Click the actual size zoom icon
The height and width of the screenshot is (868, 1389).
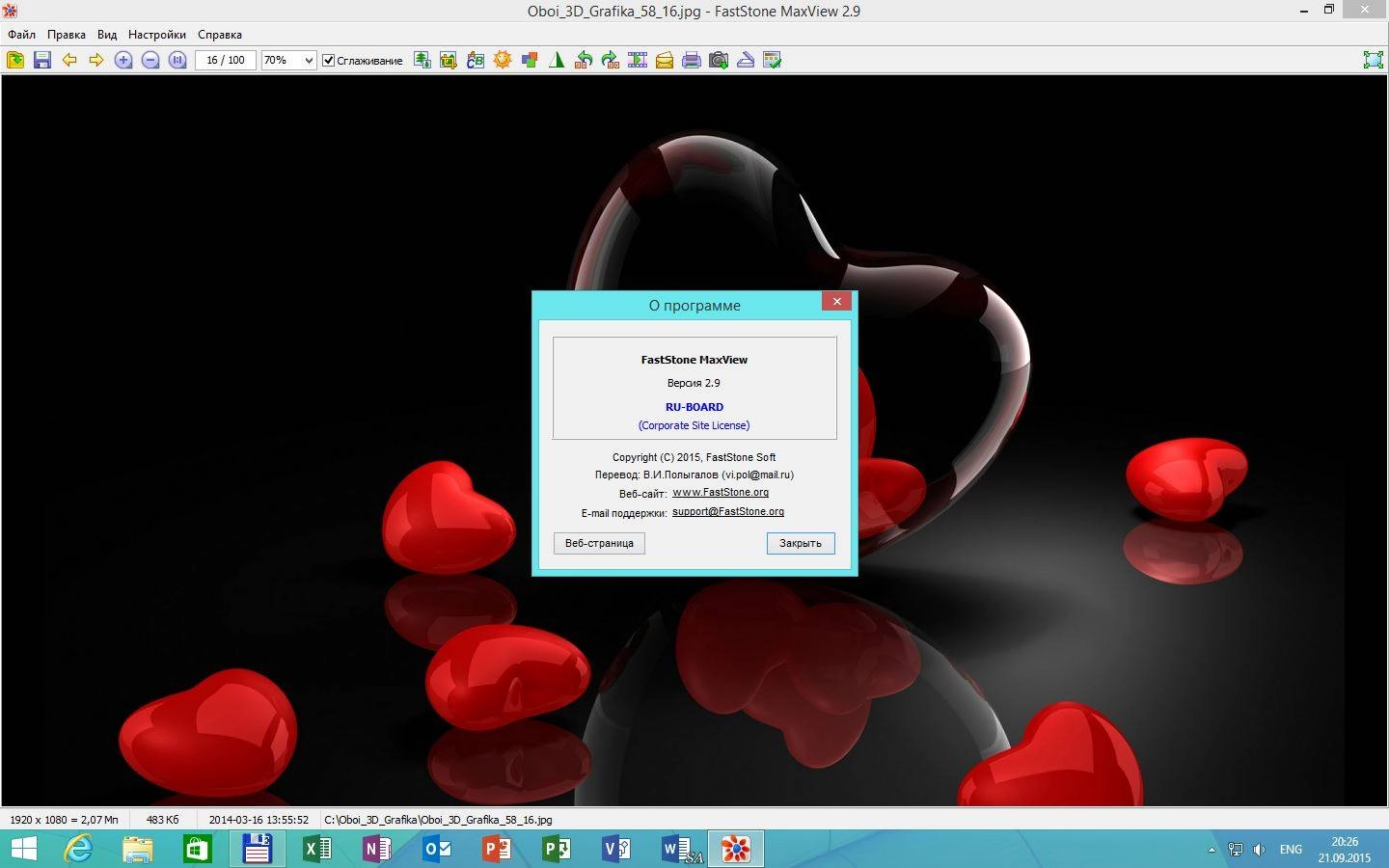pyautogui.click(x=177, y=60)
